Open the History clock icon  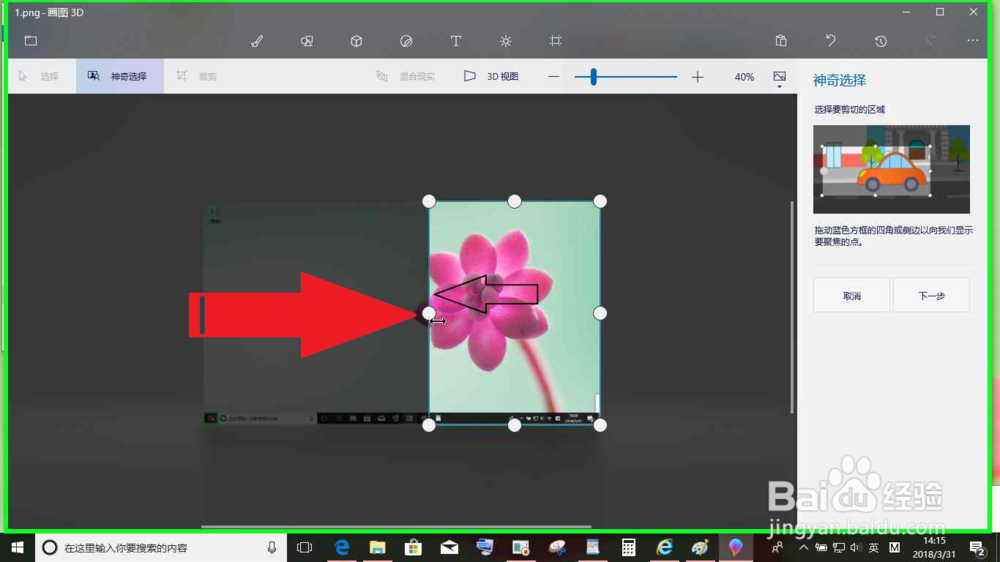881,41
